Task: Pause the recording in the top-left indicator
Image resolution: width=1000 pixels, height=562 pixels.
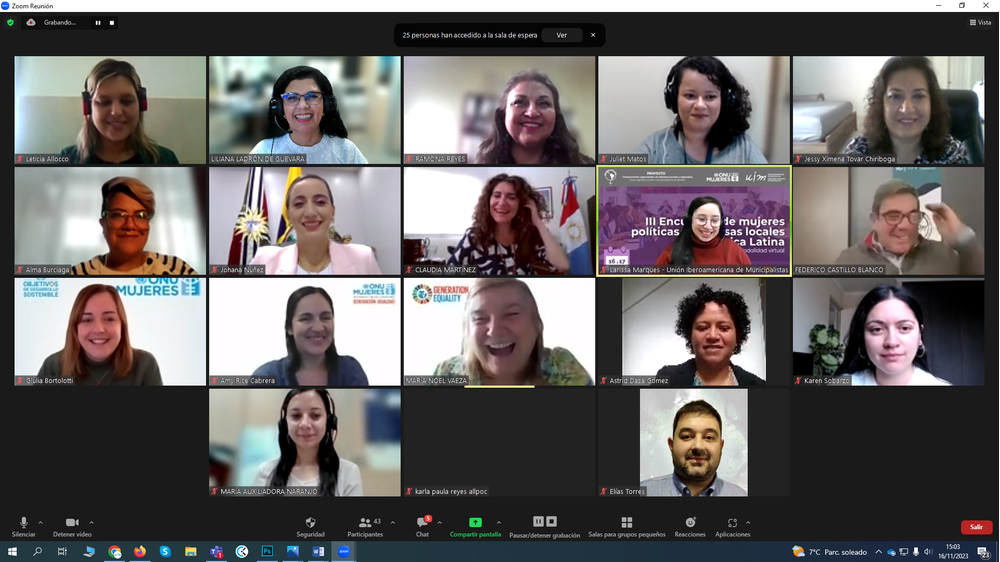Action: (98, 22)
